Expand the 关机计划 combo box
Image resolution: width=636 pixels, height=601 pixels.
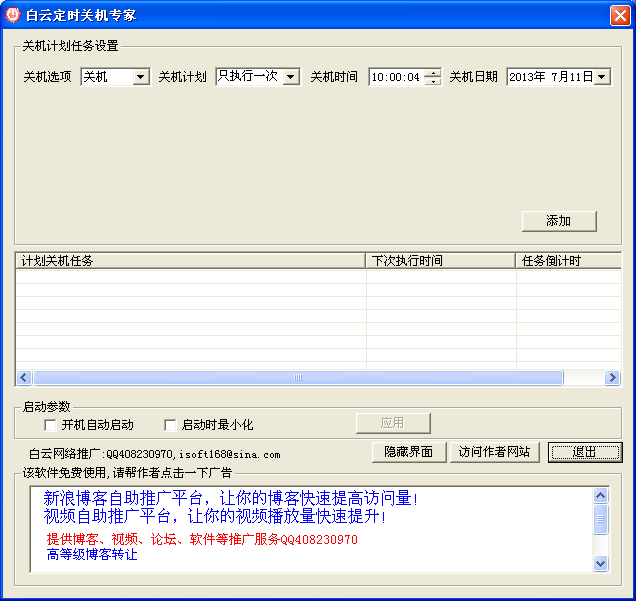point(290,77)
